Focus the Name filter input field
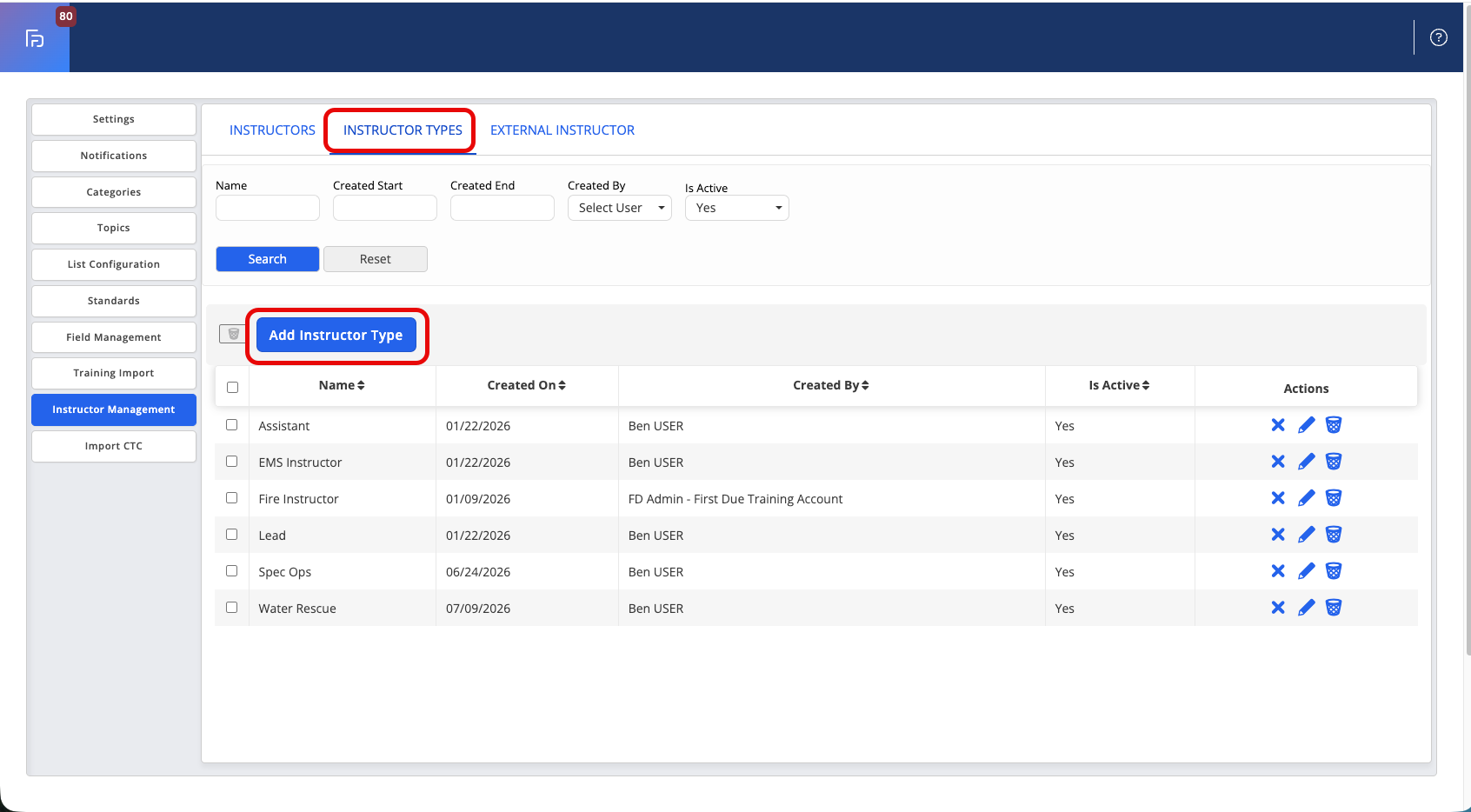This screenshot has width=1471, height=812. click(268, 208)
